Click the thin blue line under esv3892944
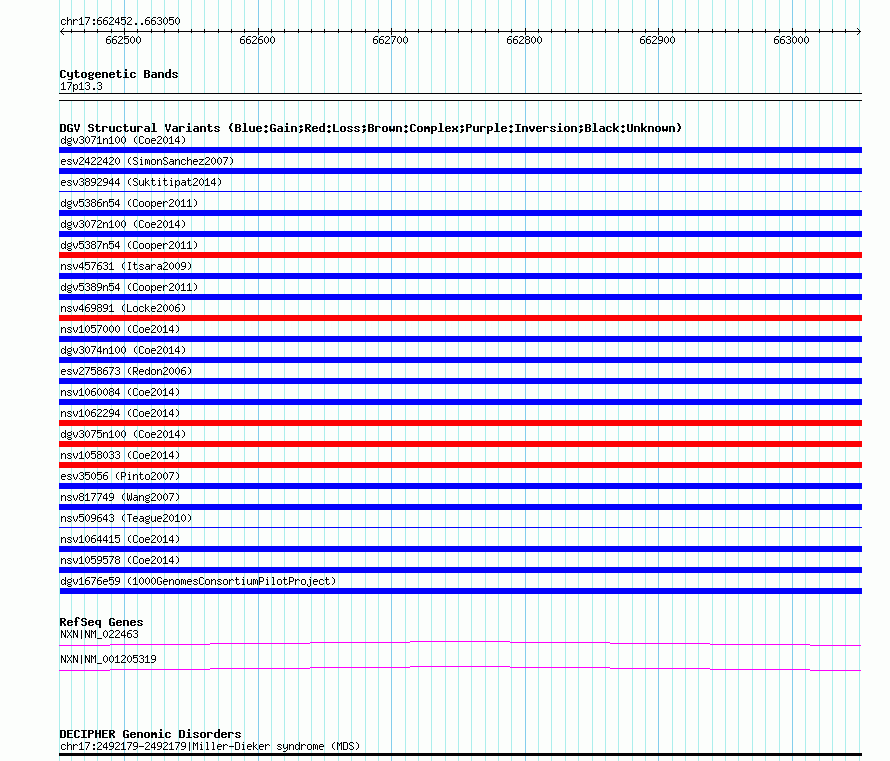 tap(460, 192)
